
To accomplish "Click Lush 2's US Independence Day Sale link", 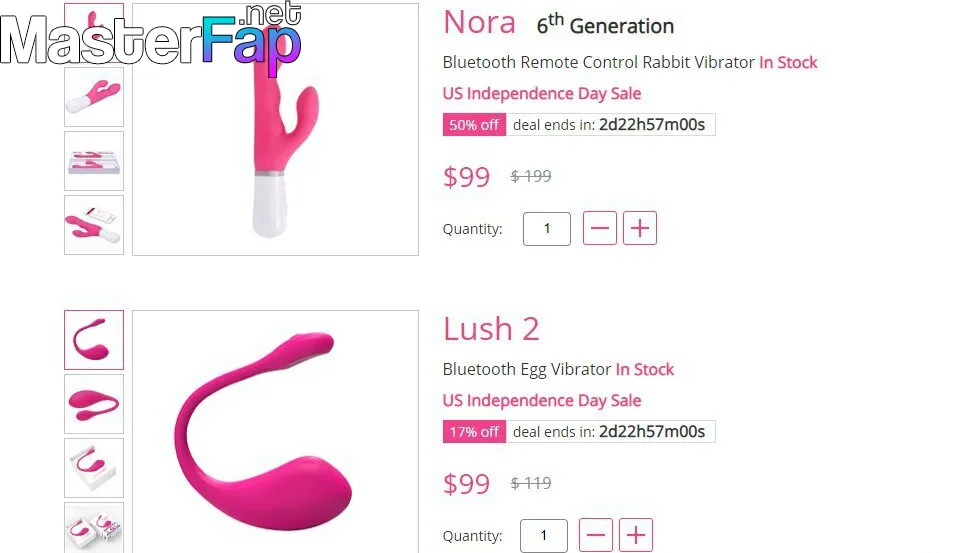I will pos(542,401).
